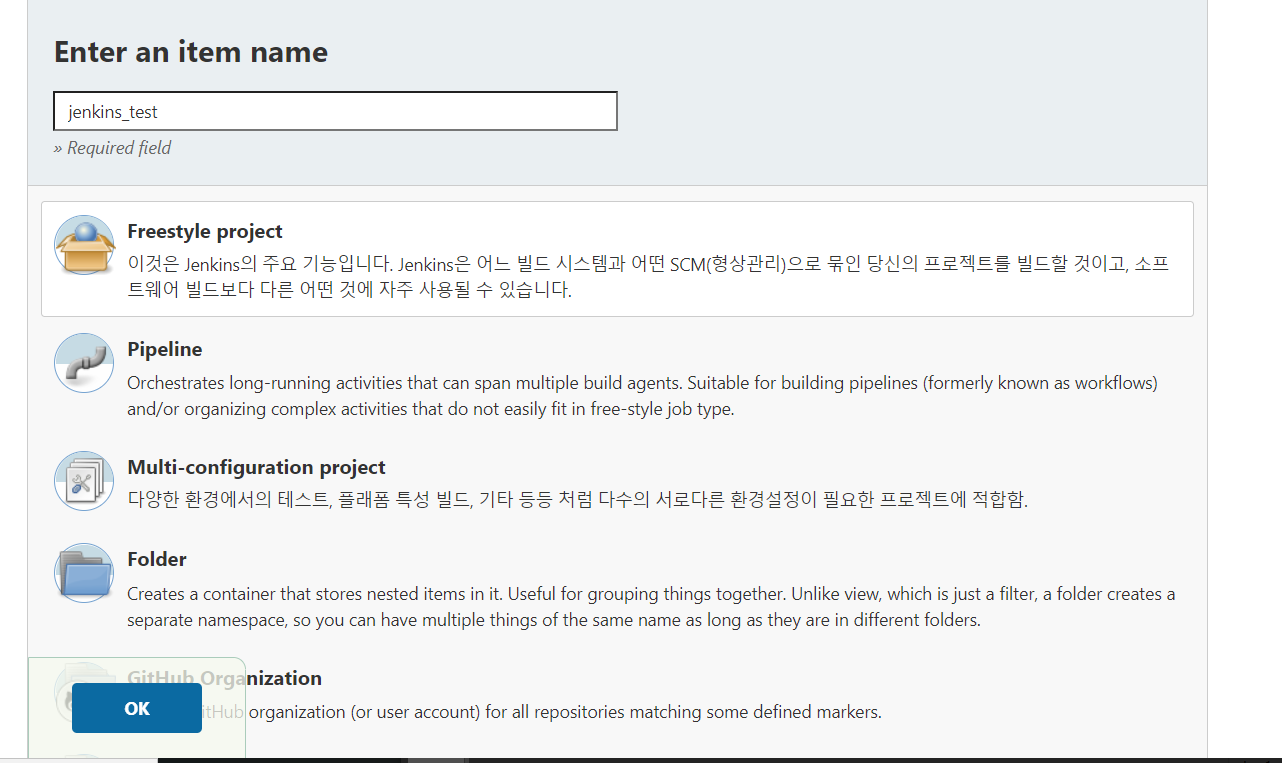Select the Folder item icon
Viewport: 1282px width, 763px height.
click(84, 573)
